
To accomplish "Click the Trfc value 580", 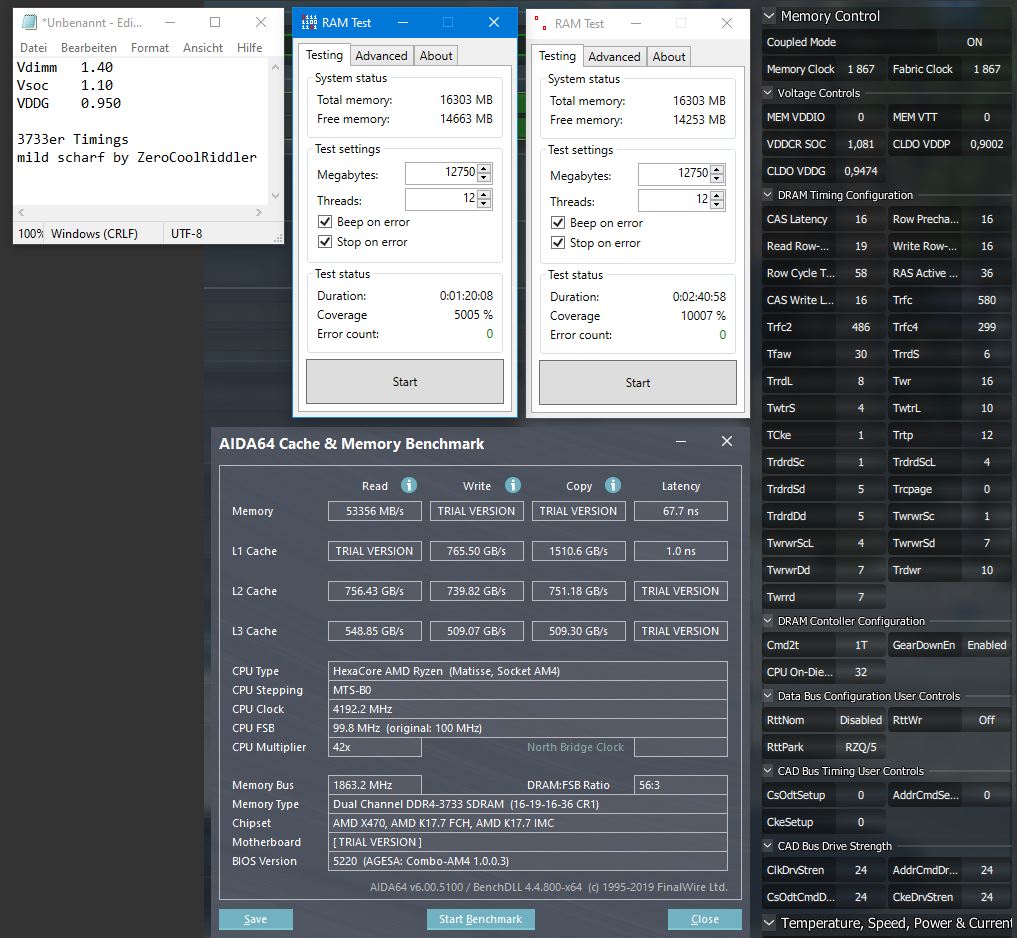I will (x=987, y=300).
